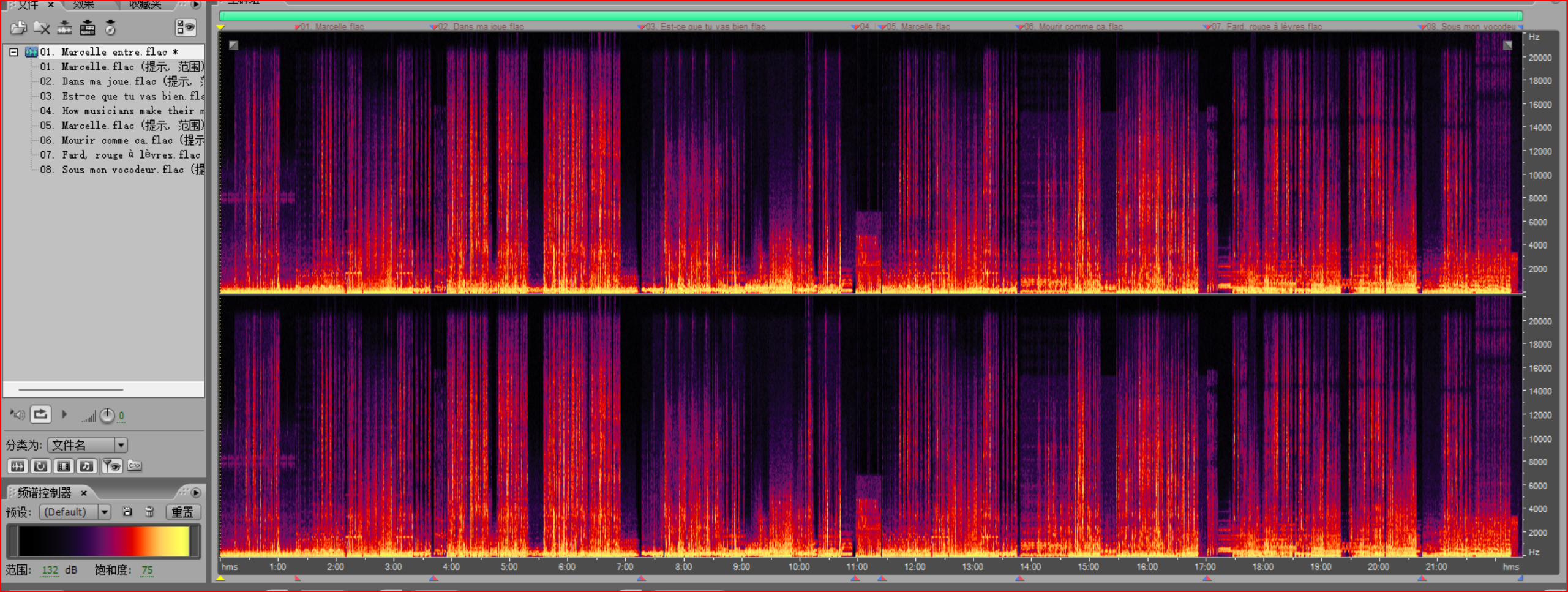Open the 分类为 sort-by dropdown
Viewport: 1568px width, 592px height.
pyautogui.click(x=88, y=445)
